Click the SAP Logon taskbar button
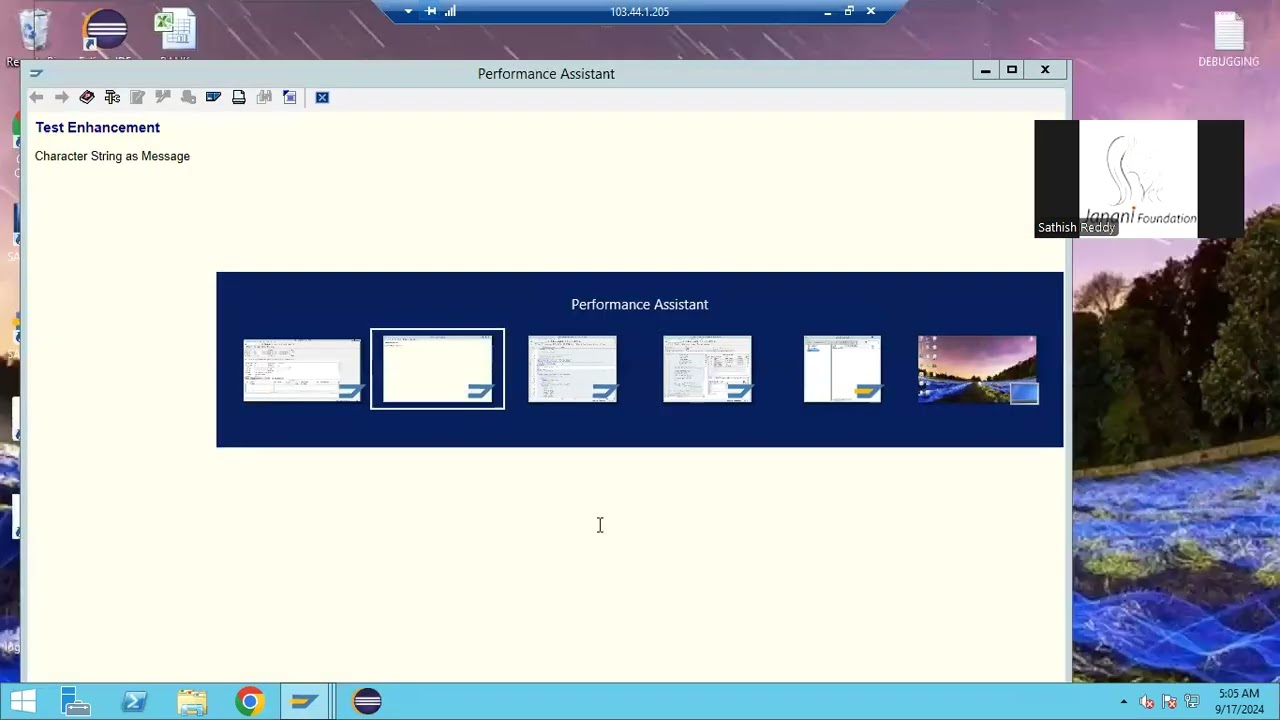This screenshot has height=720, width=1280. [x=304, y=701]
